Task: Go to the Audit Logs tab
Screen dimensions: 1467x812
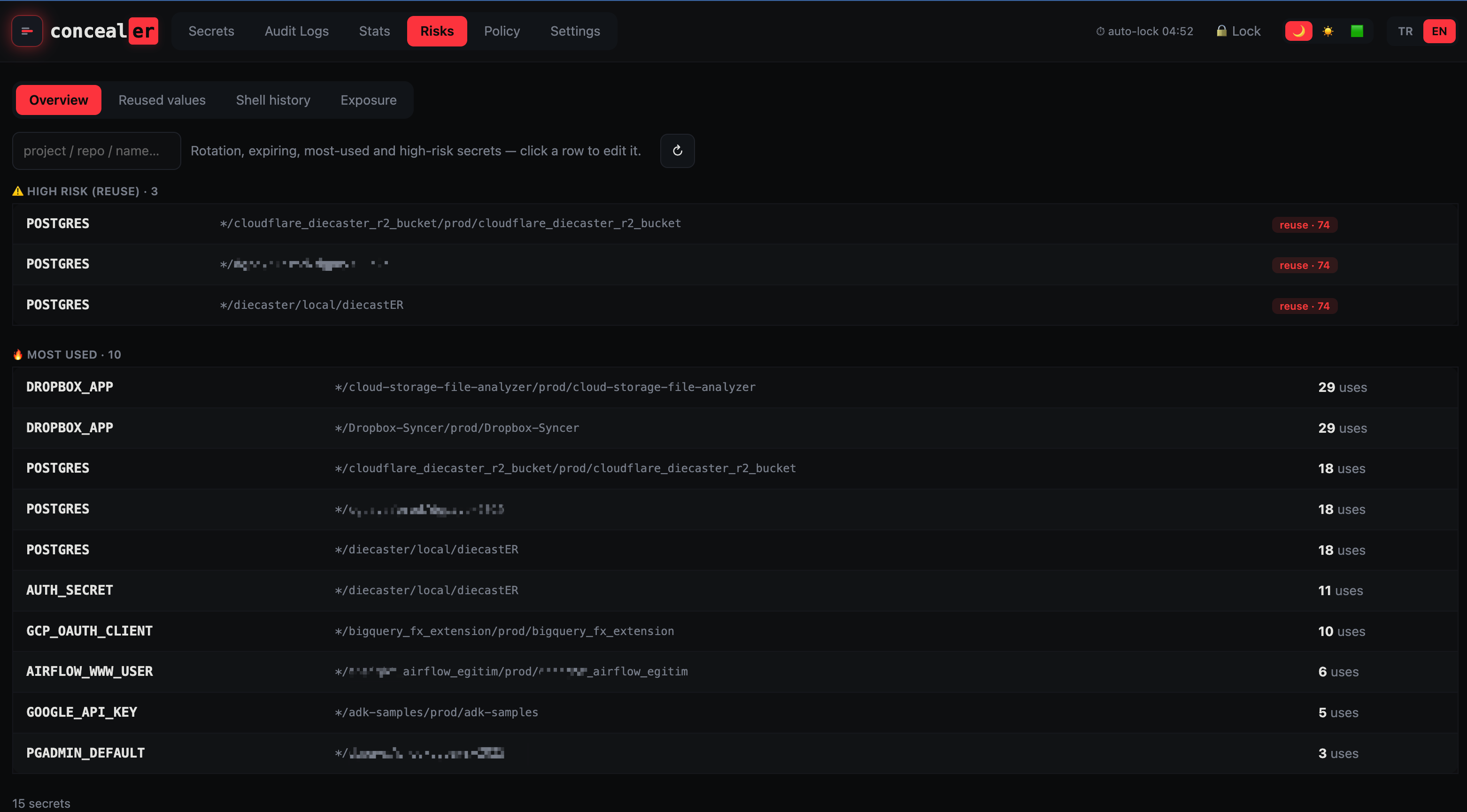Action: (x=297, y=31)
